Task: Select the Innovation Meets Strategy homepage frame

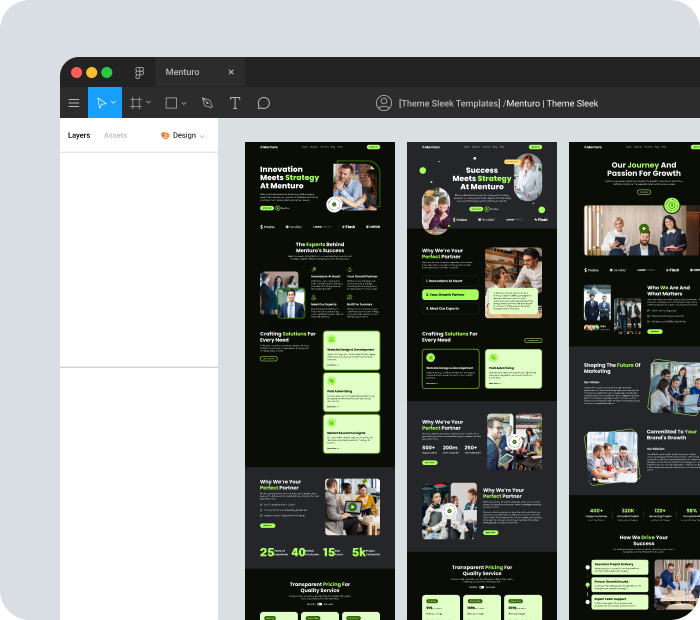Action: click(x=320, y=381)
